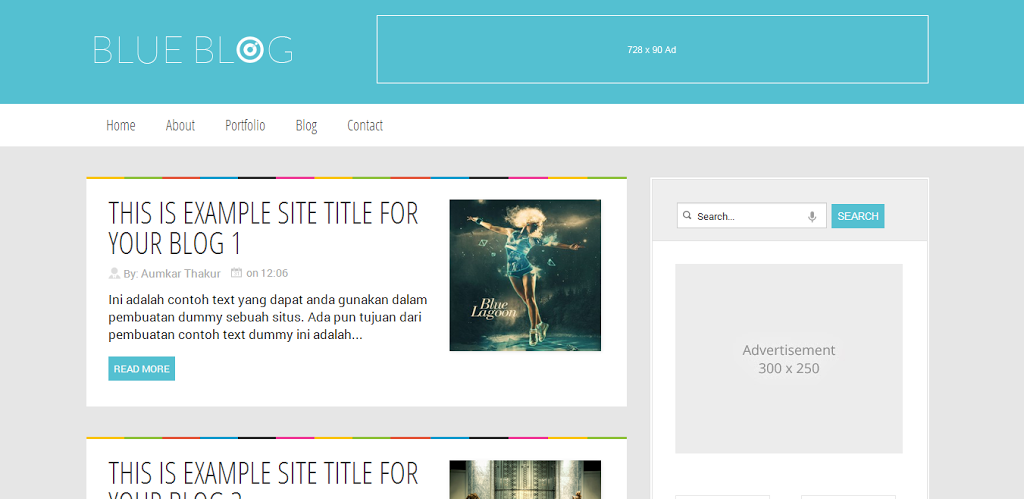The width and height of the screenshot is (1024, 499).
Task: Click author name Aumkar Thakur
Action: (x=180, y=273)
